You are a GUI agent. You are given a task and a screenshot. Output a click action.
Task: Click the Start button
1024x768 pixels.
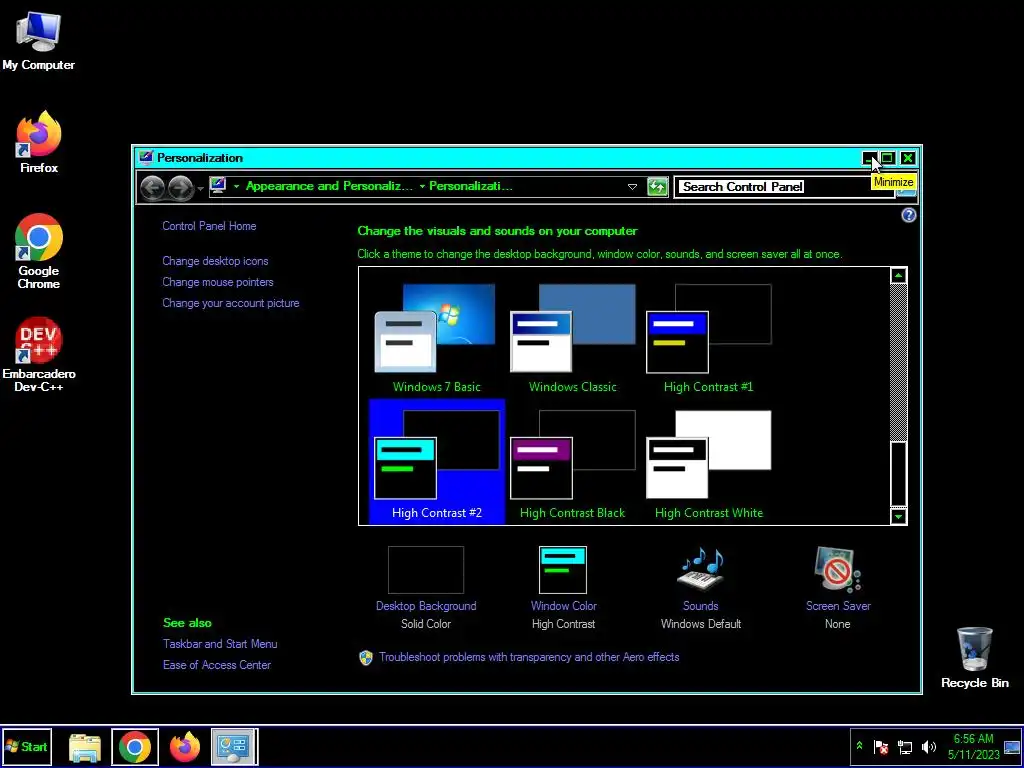(27, 746)
